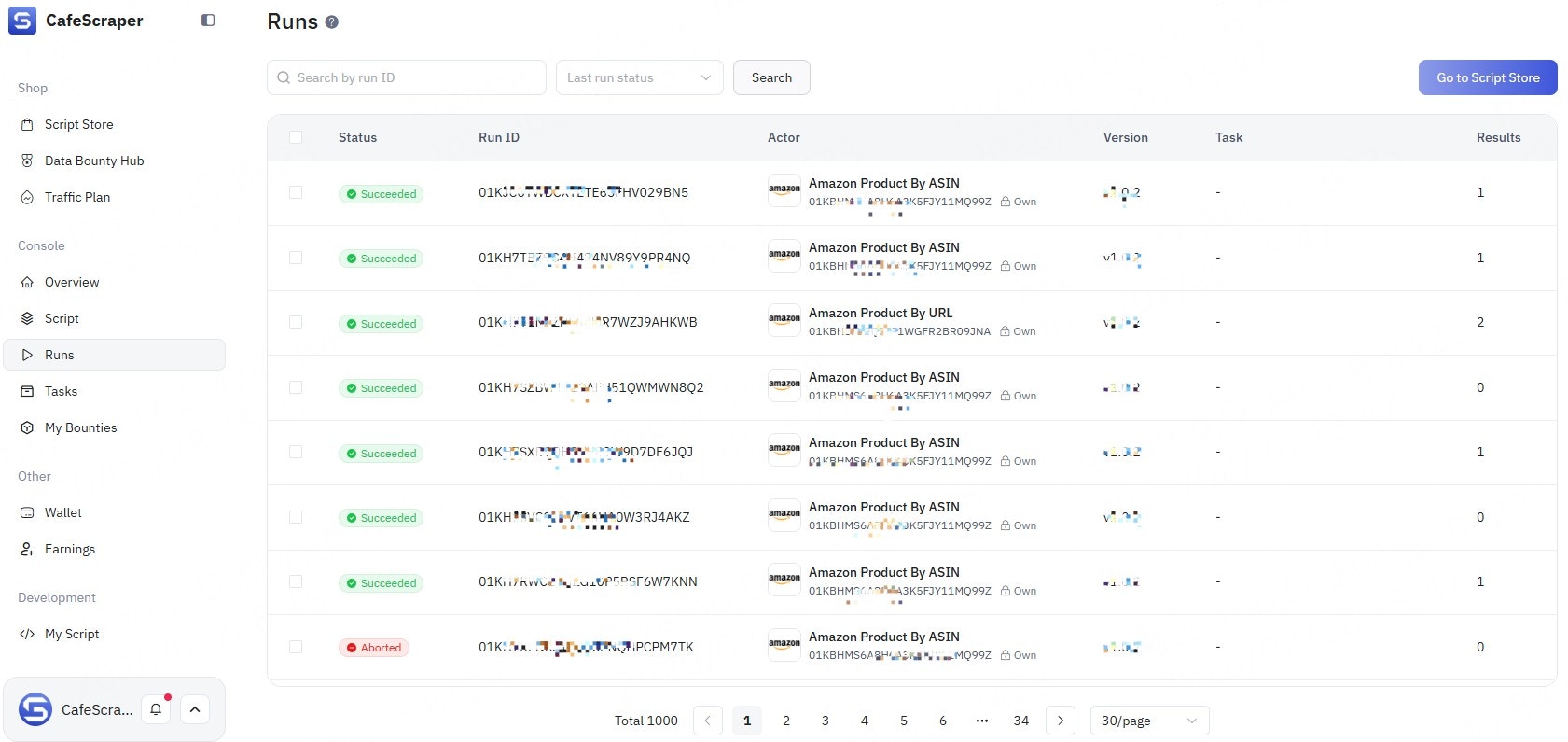Go to the previous page arrow
This screenshot has width=1568, height=742.
(x=707, y=721)
